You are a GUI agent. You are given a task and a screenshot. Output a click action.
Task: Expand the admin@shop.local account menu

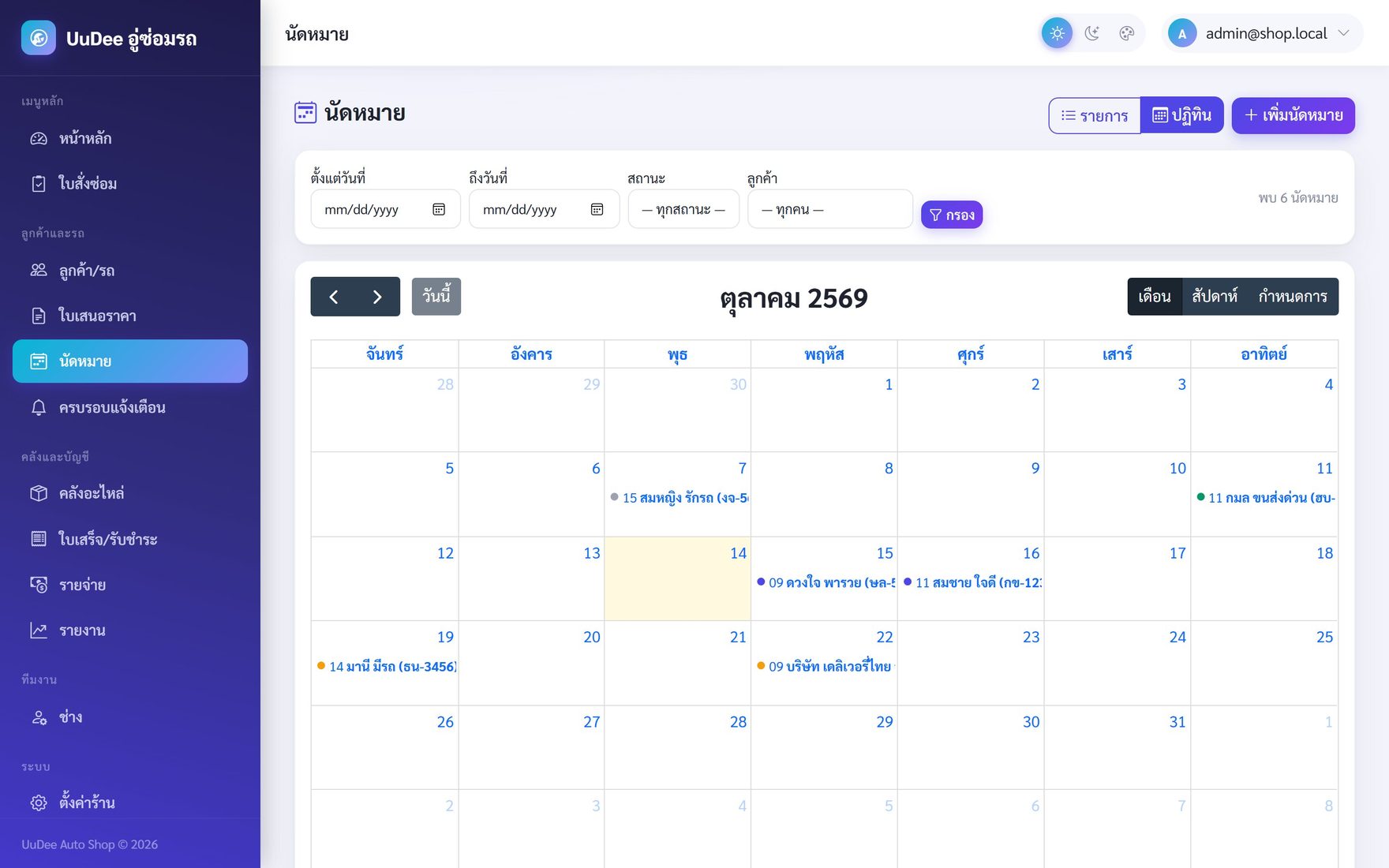(1262, 33)
